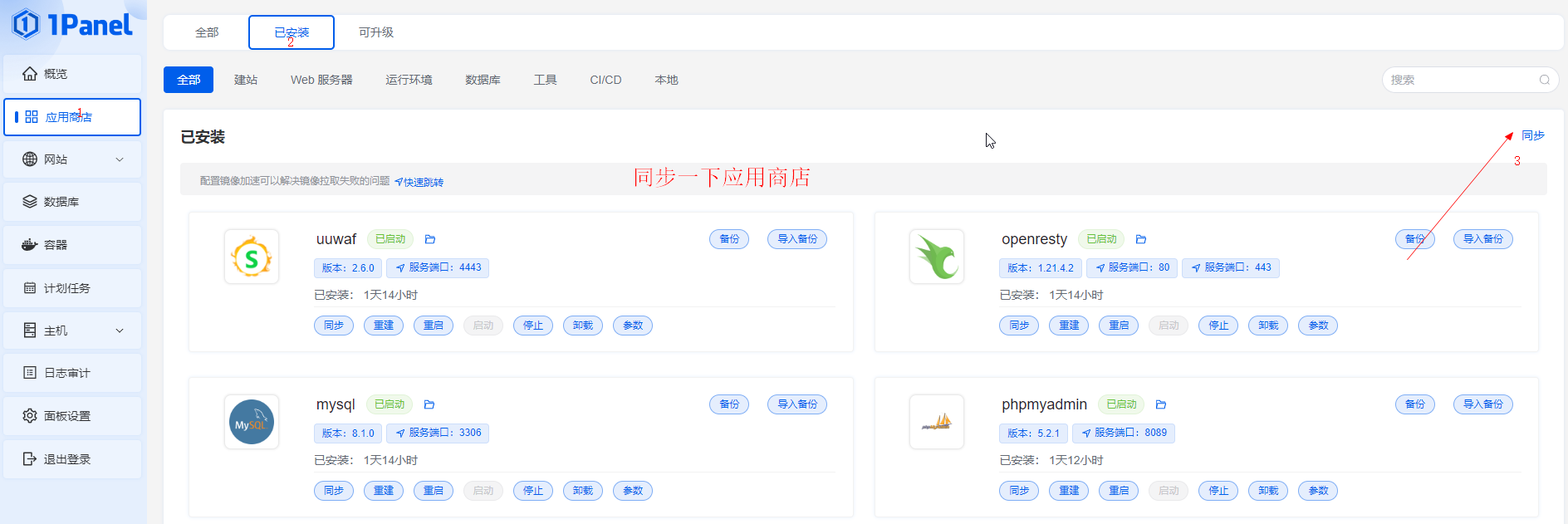Open uuwaf 参数 settings
Image resolution: width=1568 pixels, height=524 pixels.
pos(633,326)
